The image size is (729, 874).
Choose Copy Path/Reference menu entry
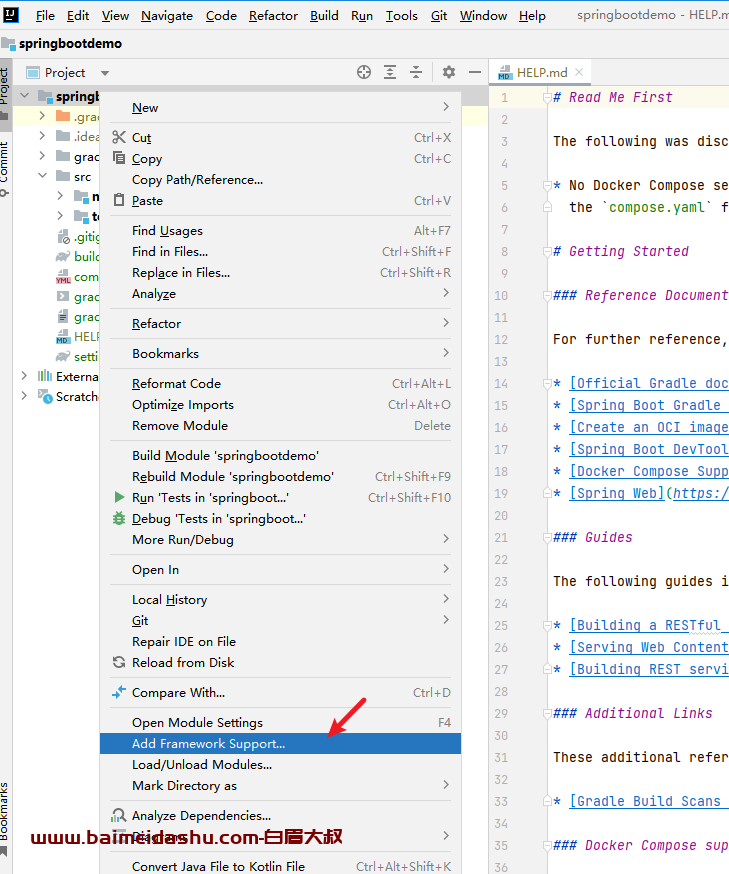(280, 179)
